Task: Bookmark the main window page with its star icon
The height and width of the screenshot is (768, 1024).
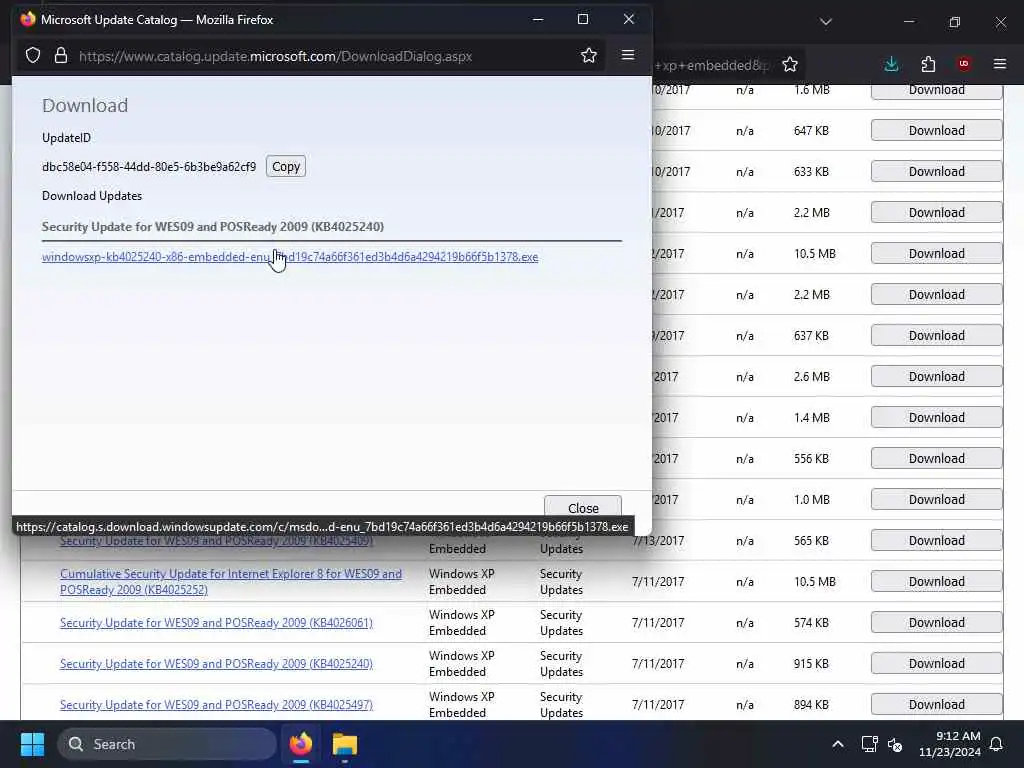Action: coord(790,64)
